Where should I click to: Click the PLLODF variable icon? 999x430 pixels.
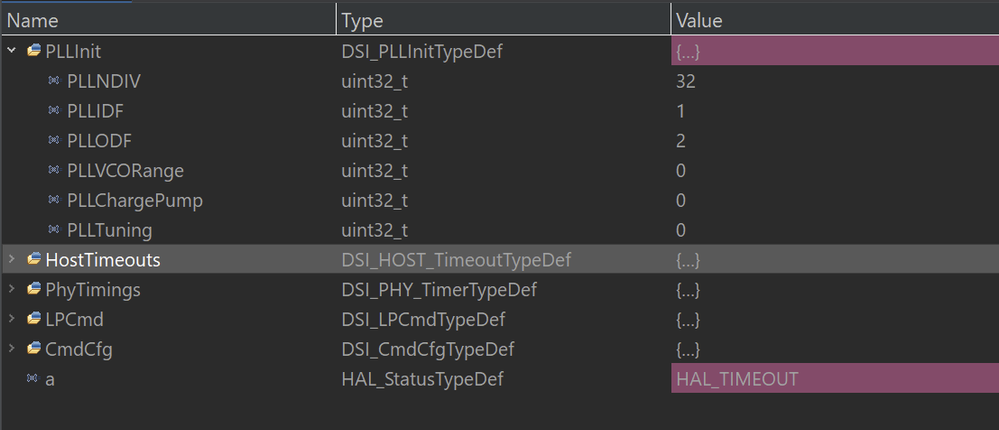coord(54,141)
